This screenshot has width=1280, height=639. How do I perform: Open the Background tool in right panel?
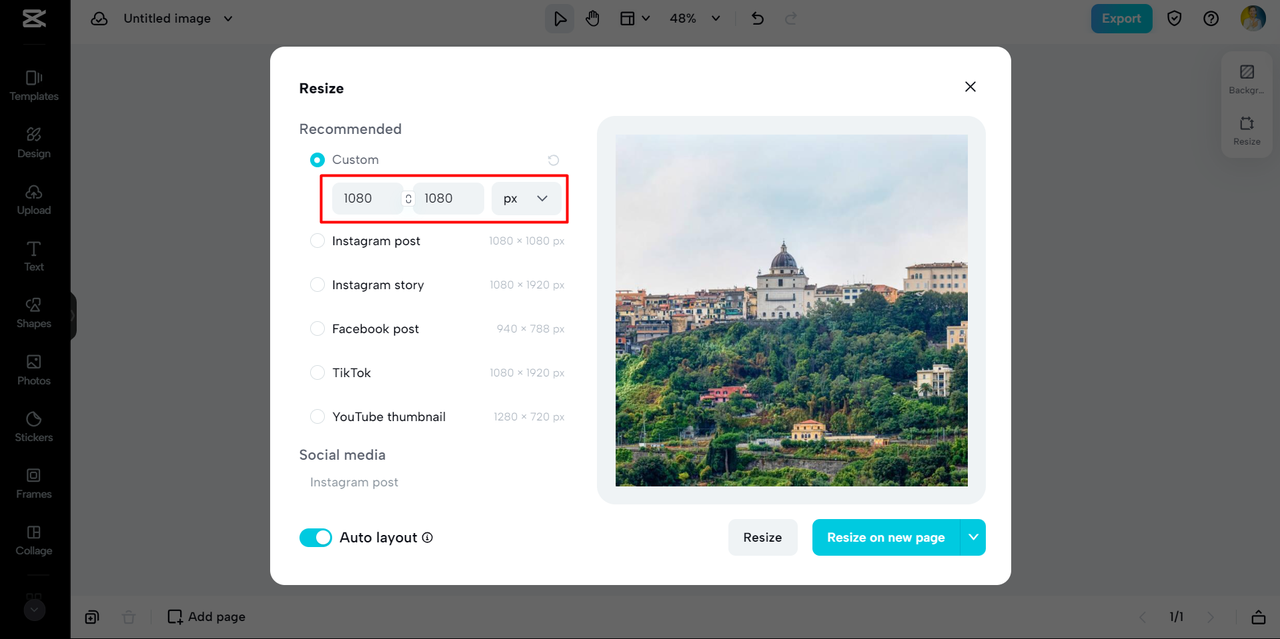(x=1246, y=80)
